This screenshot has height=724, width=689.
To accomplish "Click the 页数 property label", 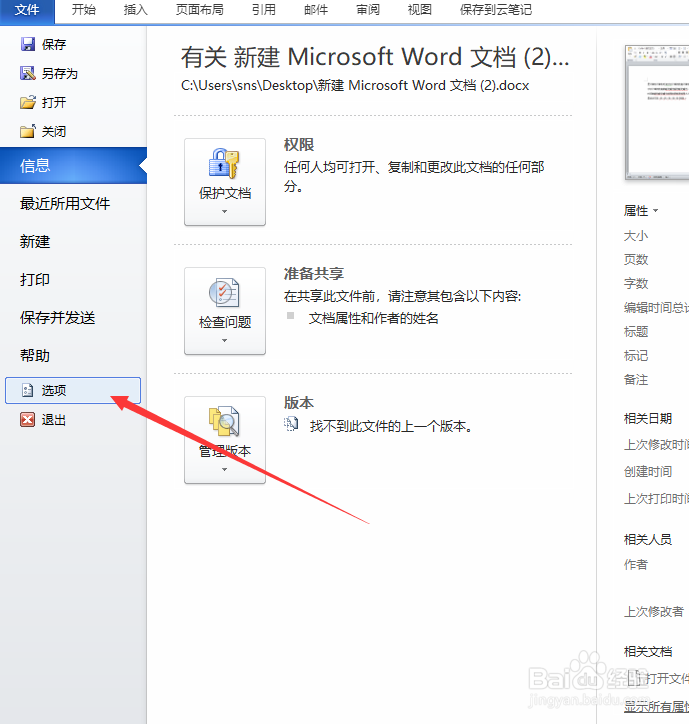I will [636, 259].
